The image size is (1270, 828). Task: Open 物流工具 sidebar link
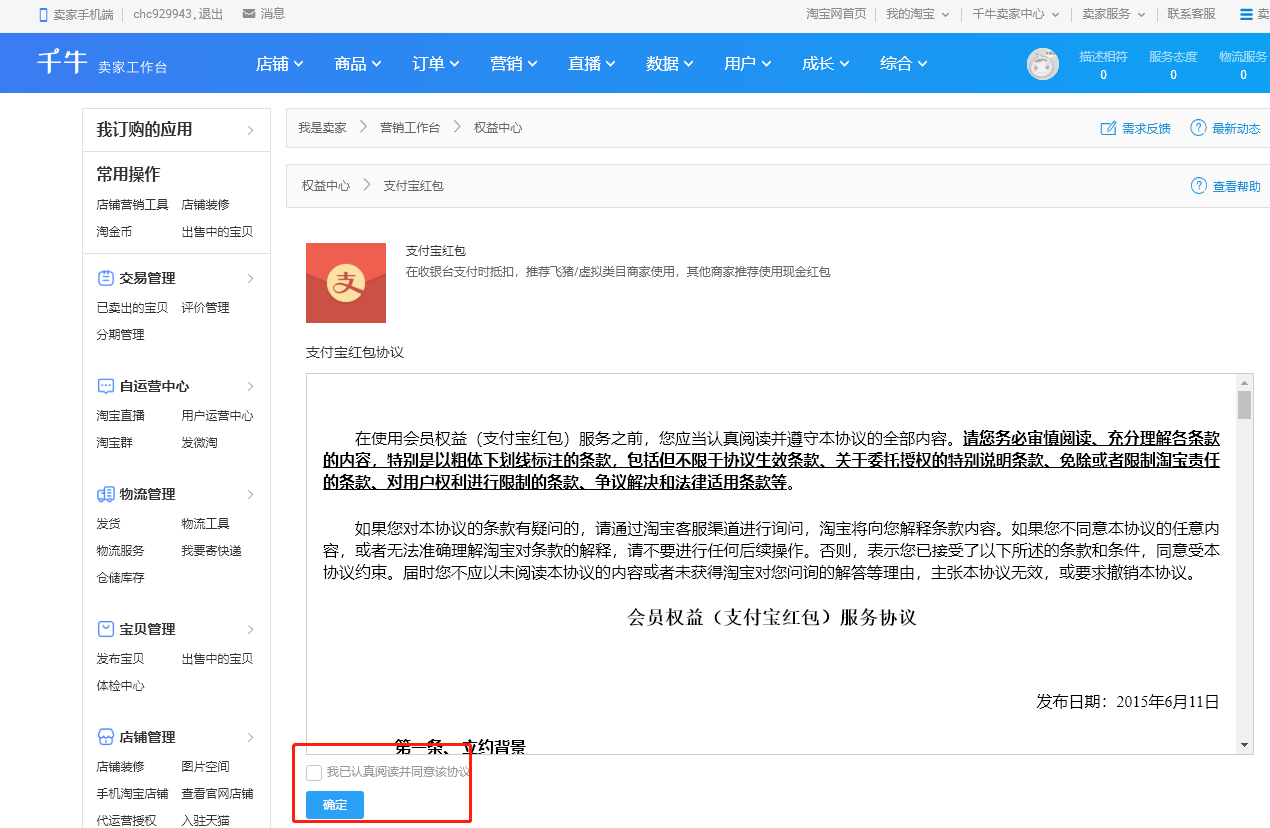pyautogui.click(x=205, y=523)
